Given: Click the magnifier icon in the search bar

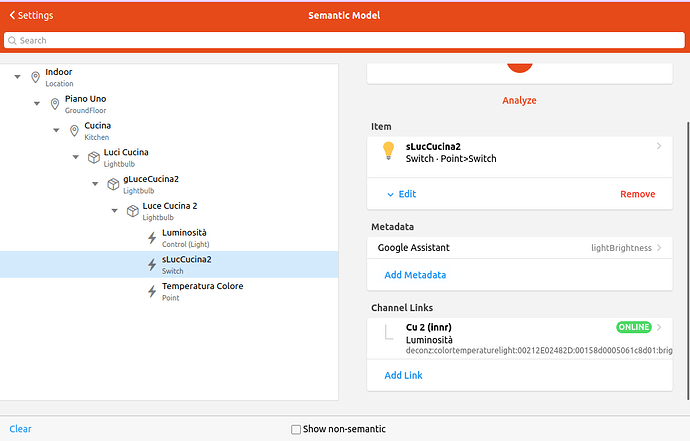Looking at the screenshot, I should (12, 41).
